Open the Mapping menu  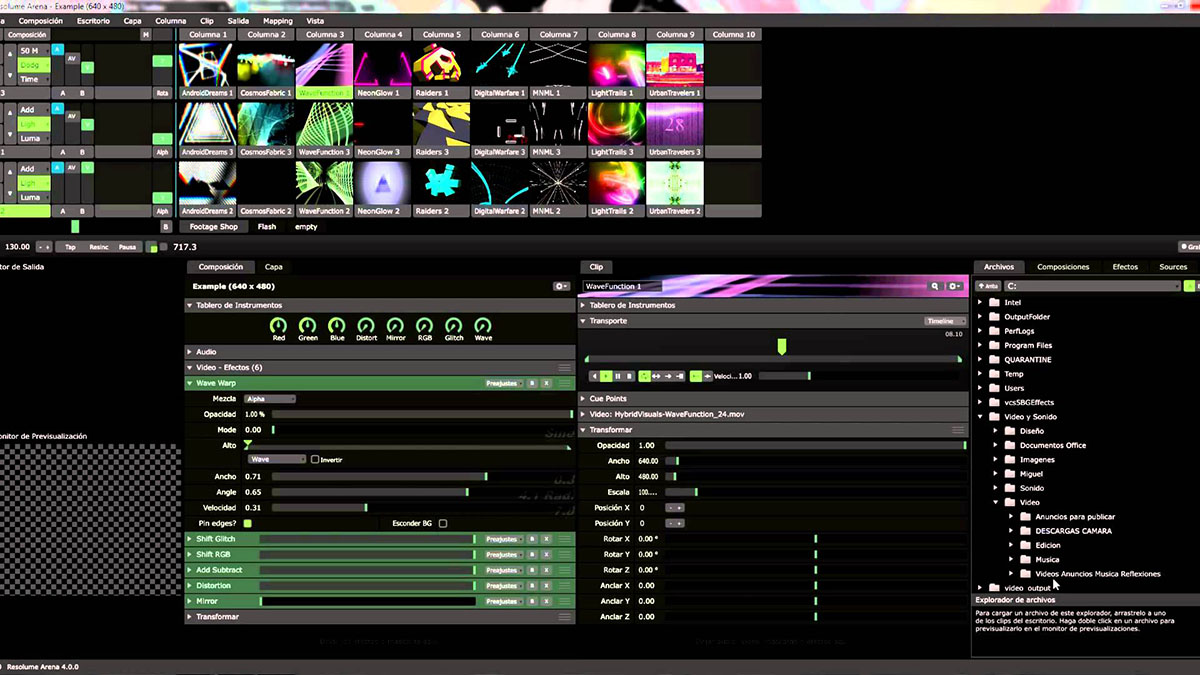pos(276,19)
